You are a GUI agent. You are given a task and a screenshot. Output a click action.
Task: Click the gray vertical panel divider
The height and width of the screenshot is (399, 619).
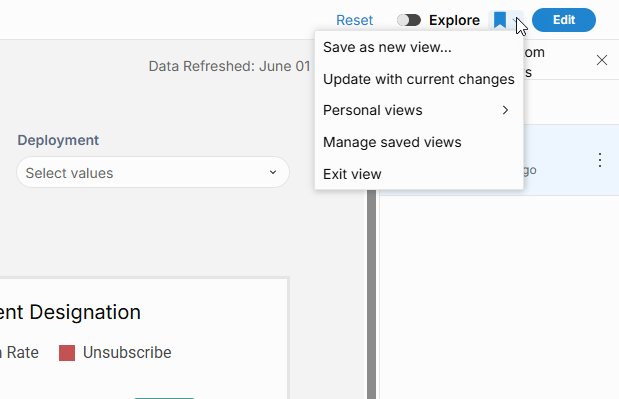371,294
